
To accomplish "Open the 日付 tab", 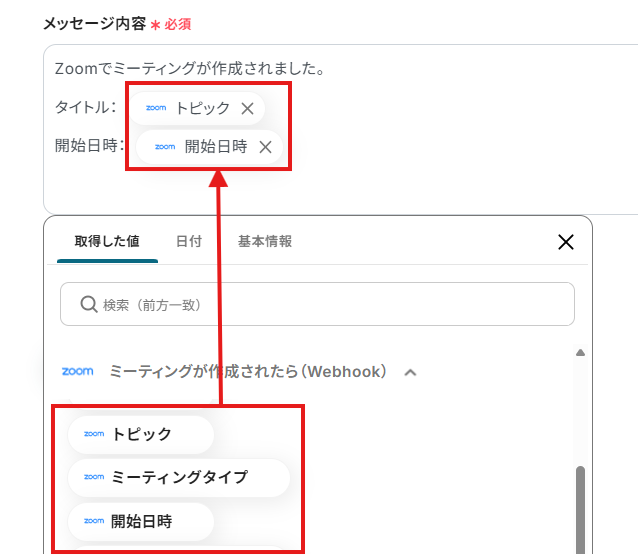I will click(x=189, y=241).
